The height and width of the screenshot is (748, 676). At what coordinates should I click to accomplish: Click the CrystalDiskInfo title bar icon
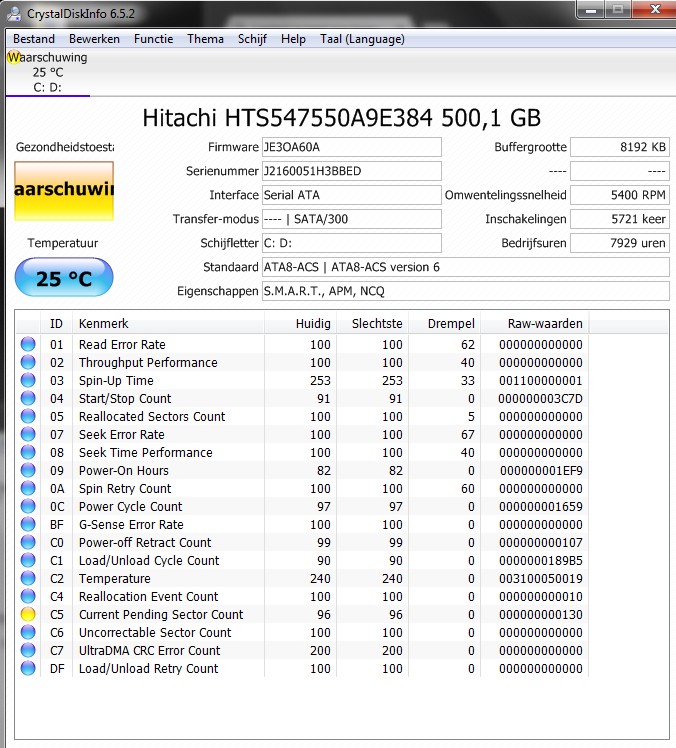click(14, 13)
